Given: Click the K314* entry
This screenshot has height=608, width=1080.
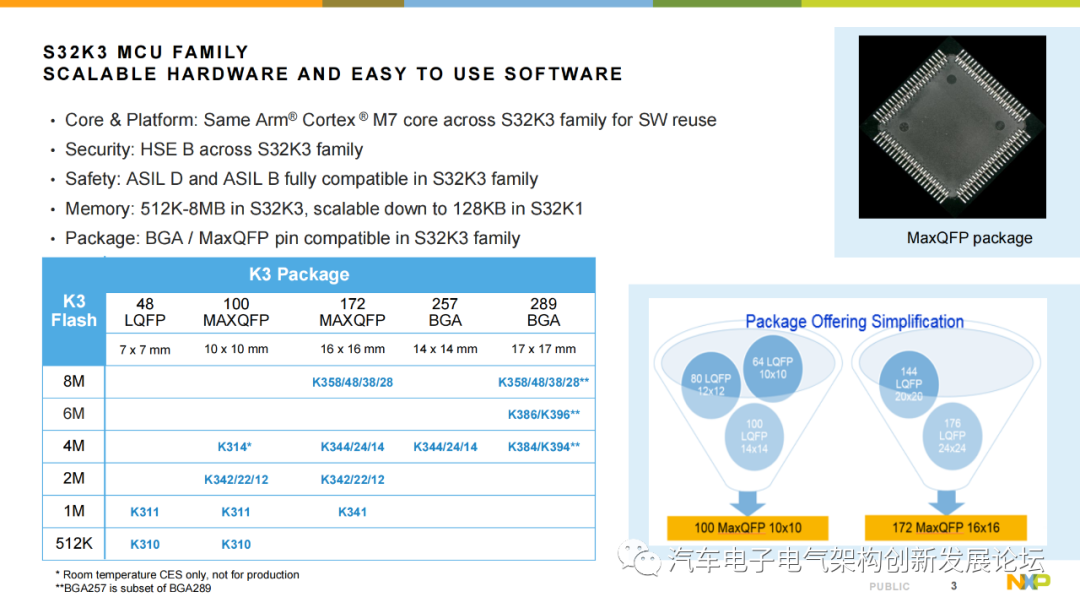Looking at the screenshot, I should (234, 447).
